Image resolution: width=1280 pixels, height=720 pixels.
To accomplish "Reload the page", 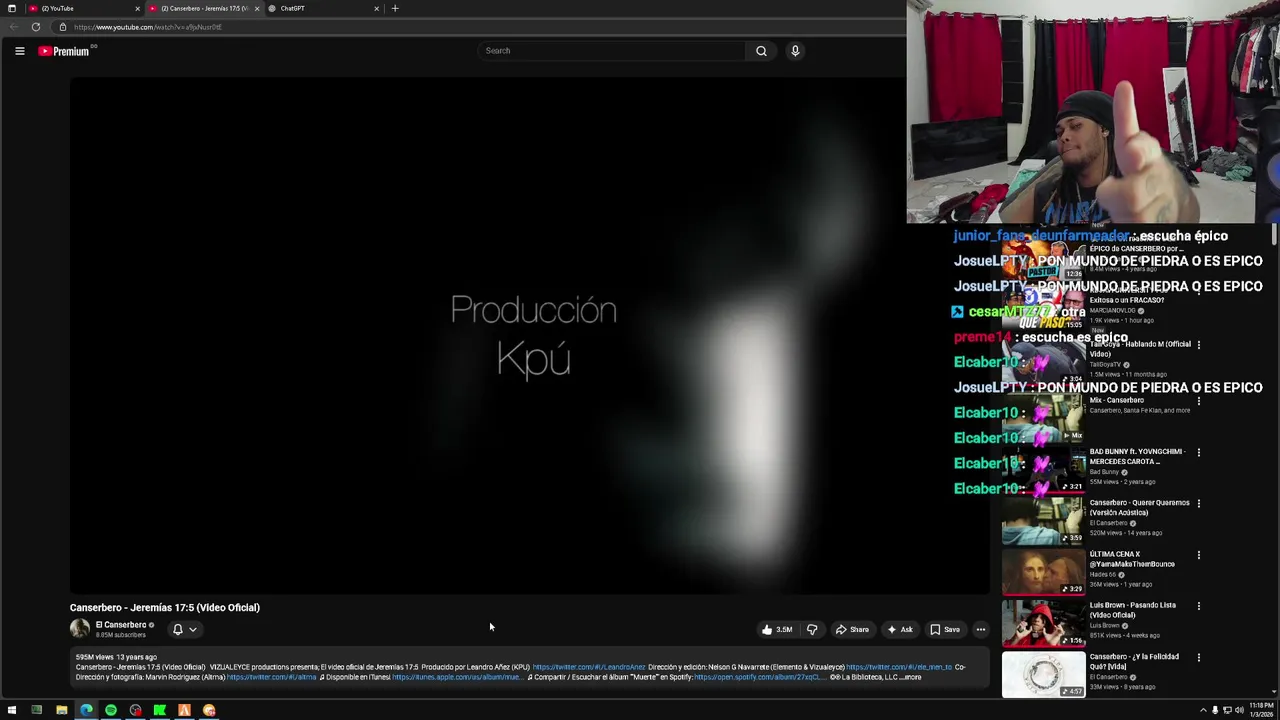I will pyautogui.click(x=36, y=27).
